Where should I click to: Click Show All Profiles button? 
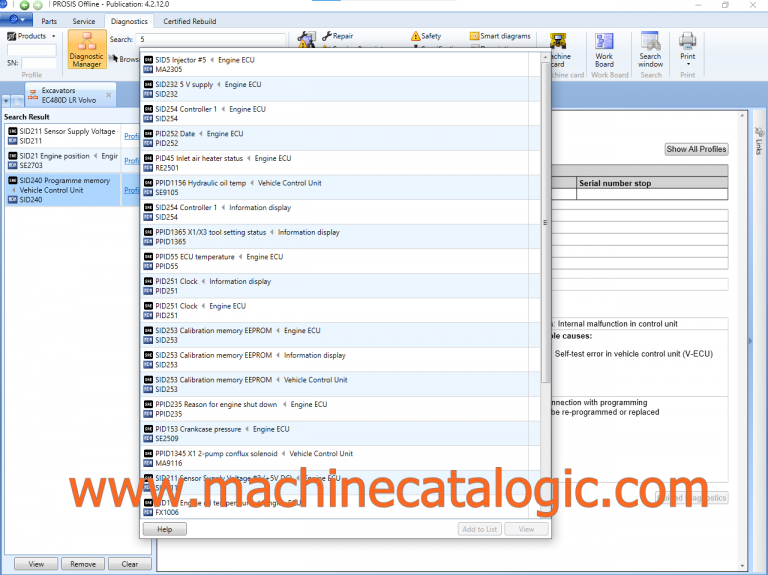696,149
